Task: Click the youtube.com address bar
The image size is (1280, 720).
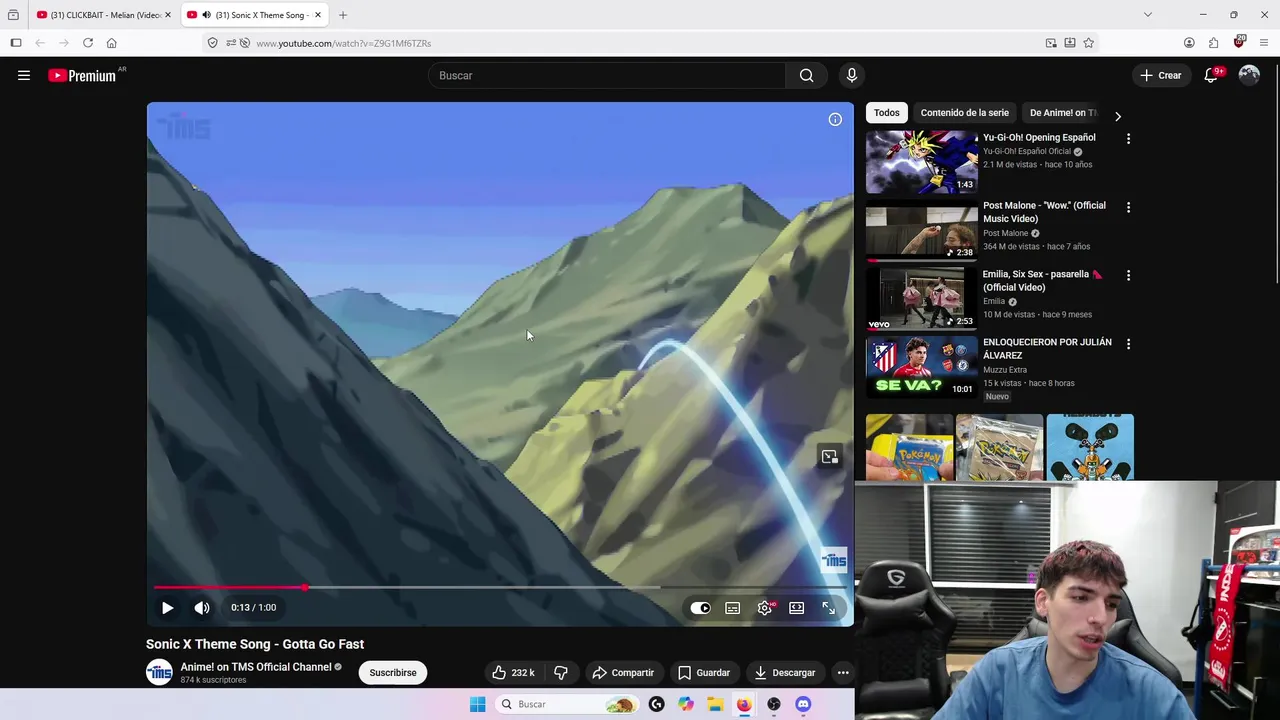Action: (640, 43)
